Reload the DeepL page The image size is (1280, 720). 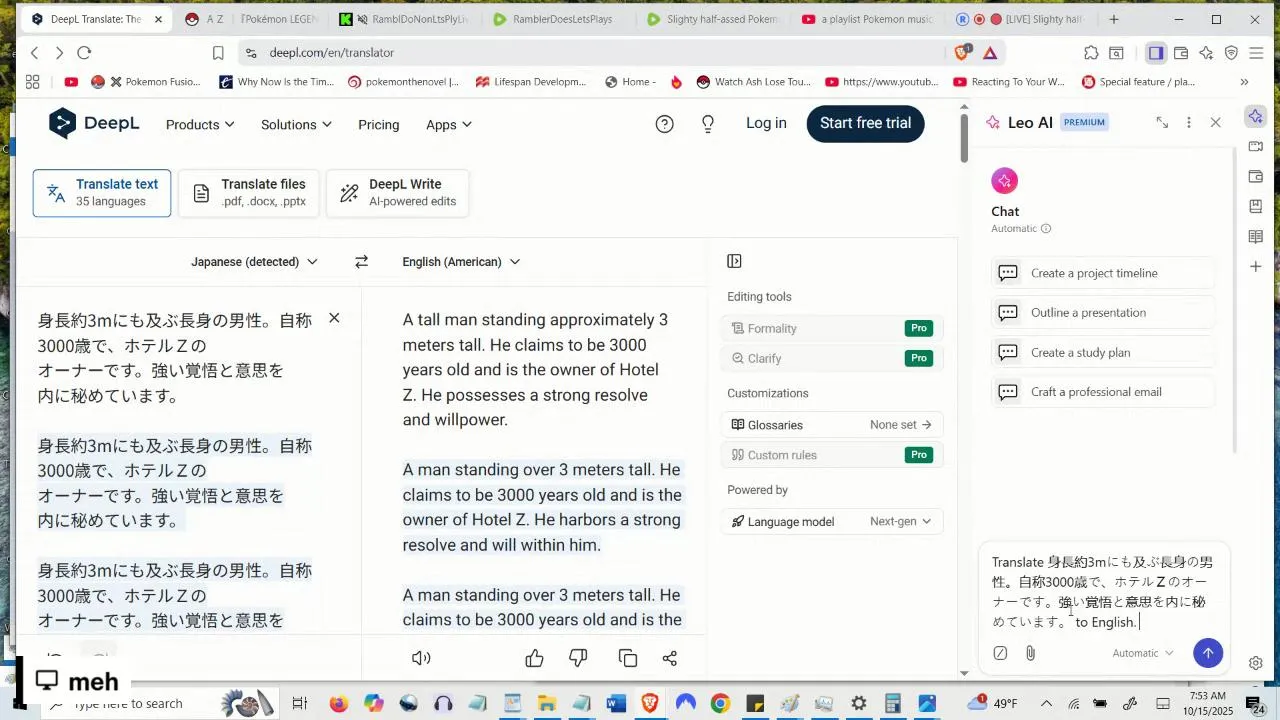point(84,53)
